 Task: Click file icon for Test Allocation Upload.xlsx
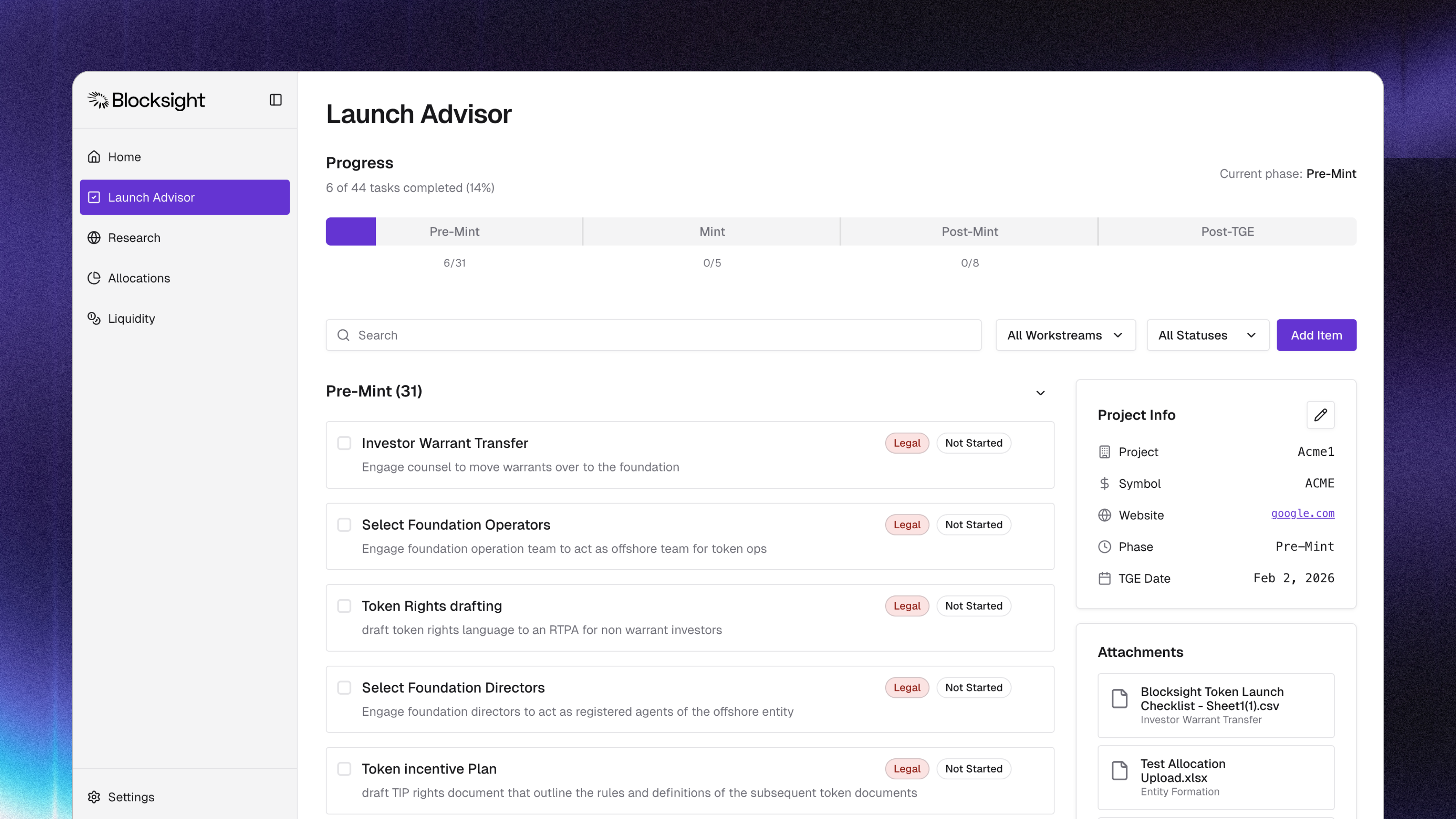point(1119,771)
